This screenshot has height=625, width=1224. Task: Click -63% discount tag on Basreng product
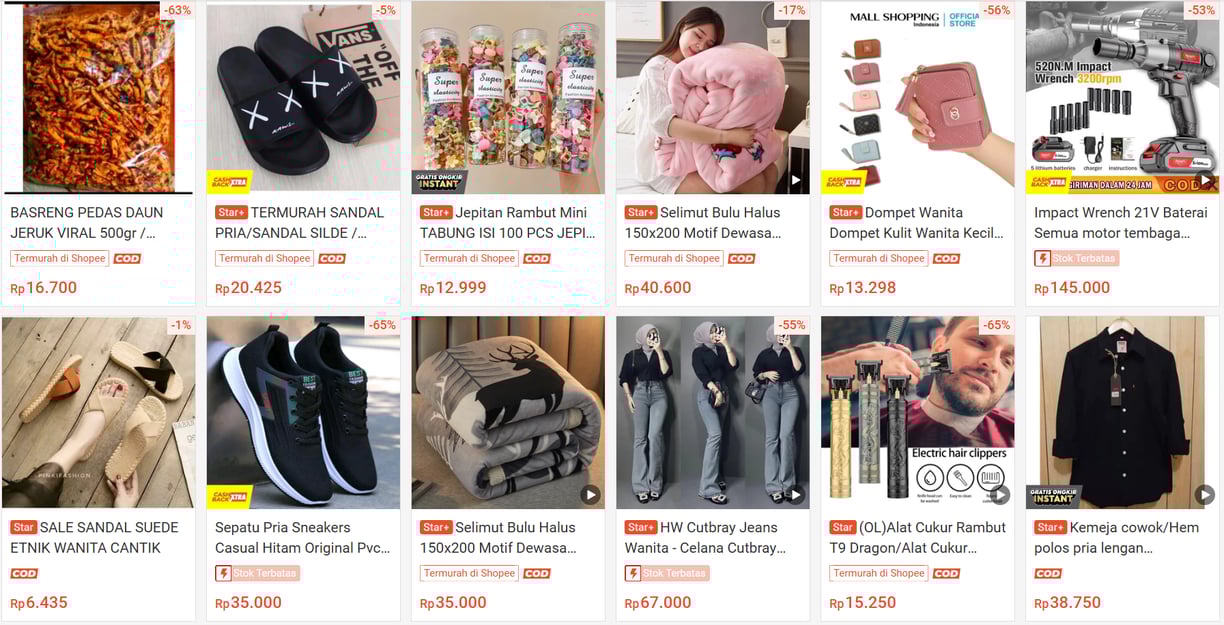coord(177,10)
